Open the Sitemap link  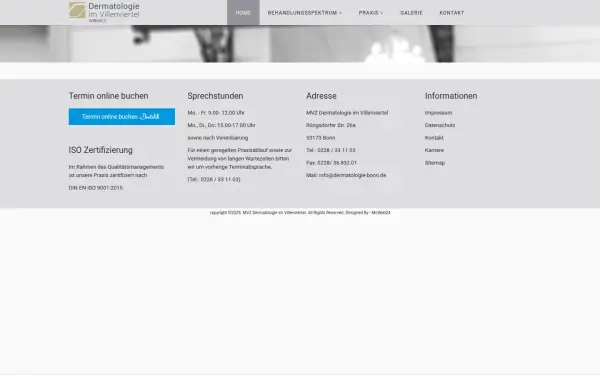[435, 163]
